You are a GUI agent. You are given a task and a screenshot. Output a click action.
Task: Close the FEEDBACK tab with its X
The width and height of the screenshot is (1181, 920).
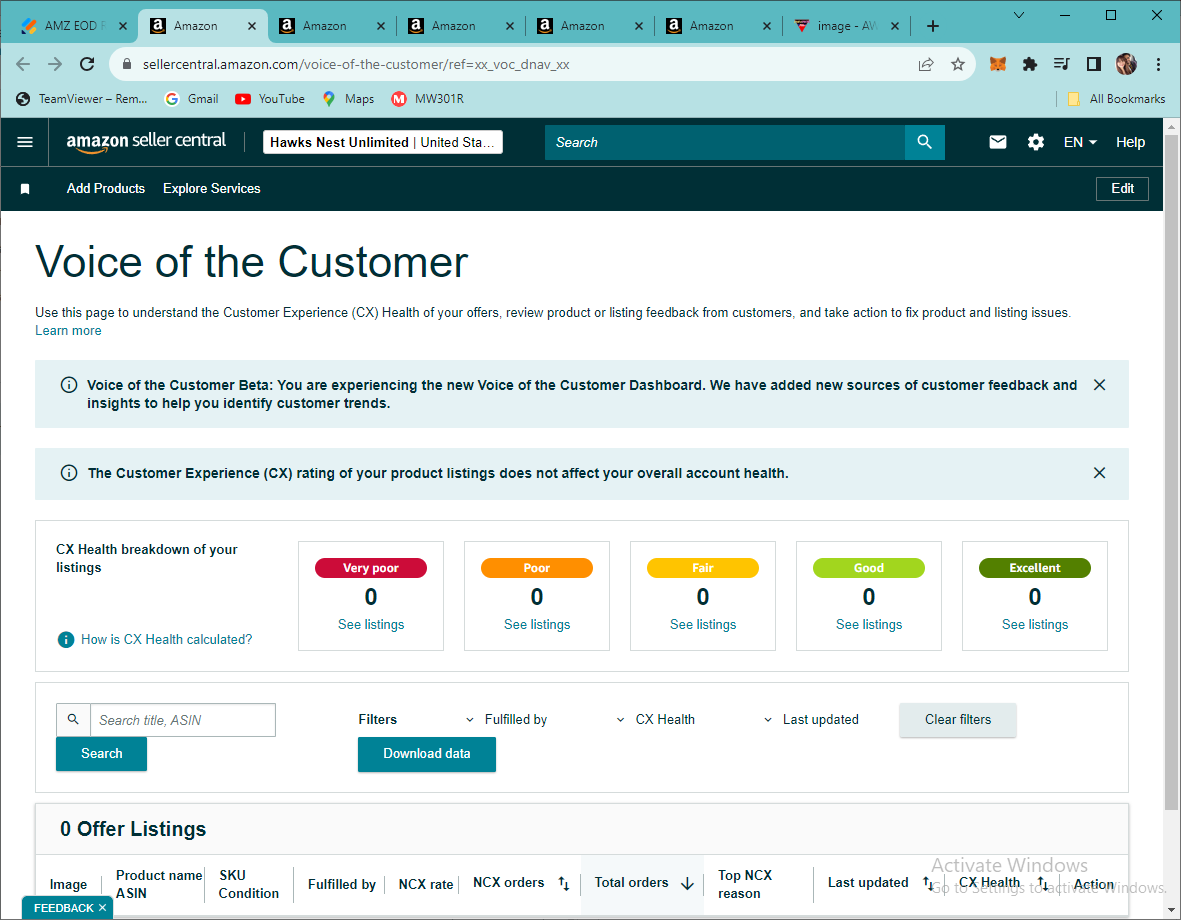click(102, 908)
